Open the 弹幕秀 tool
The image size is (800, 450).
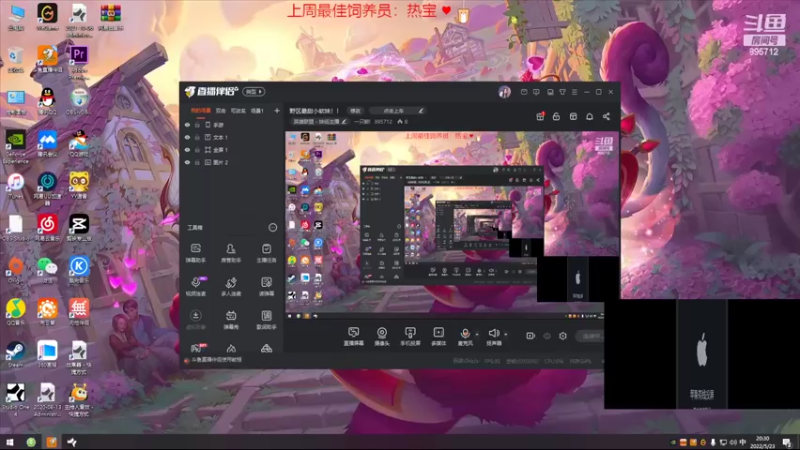click(x=231, y=320)
